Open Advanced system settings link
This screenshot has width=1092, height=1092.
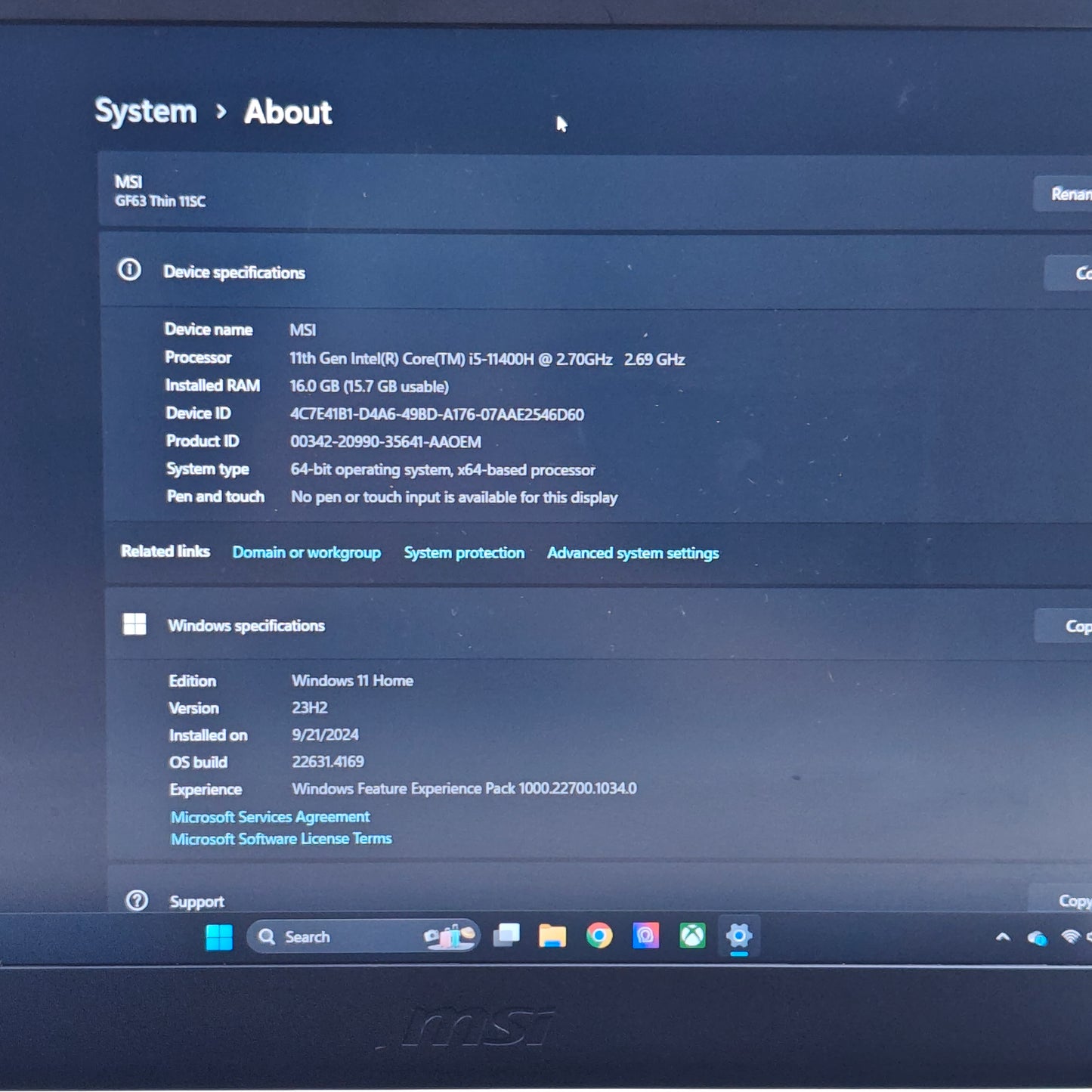coord(633,553)
